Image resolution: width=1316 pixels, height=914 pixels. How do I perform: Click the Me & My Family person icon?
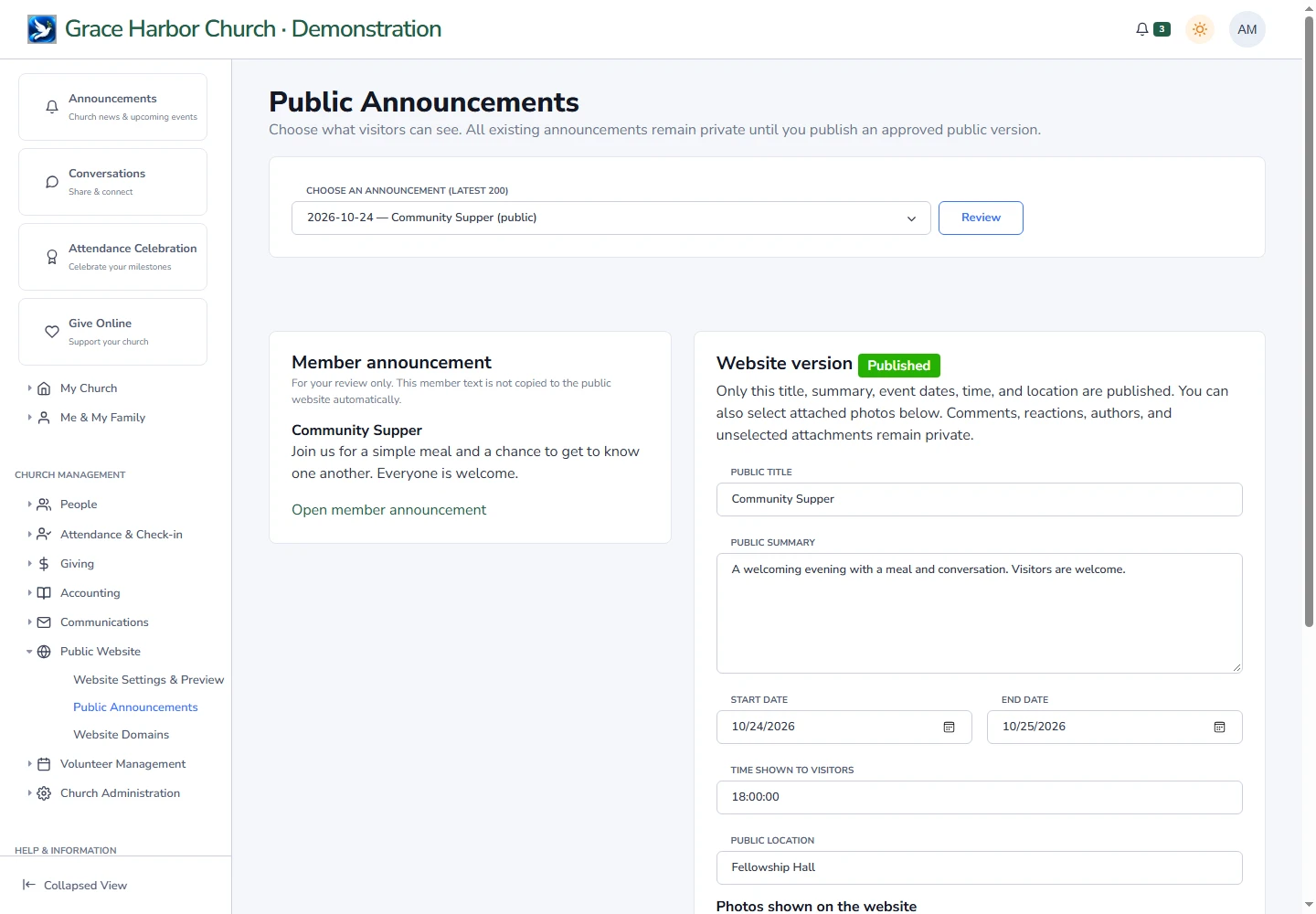pyautogui.click(x=44, y=418)
